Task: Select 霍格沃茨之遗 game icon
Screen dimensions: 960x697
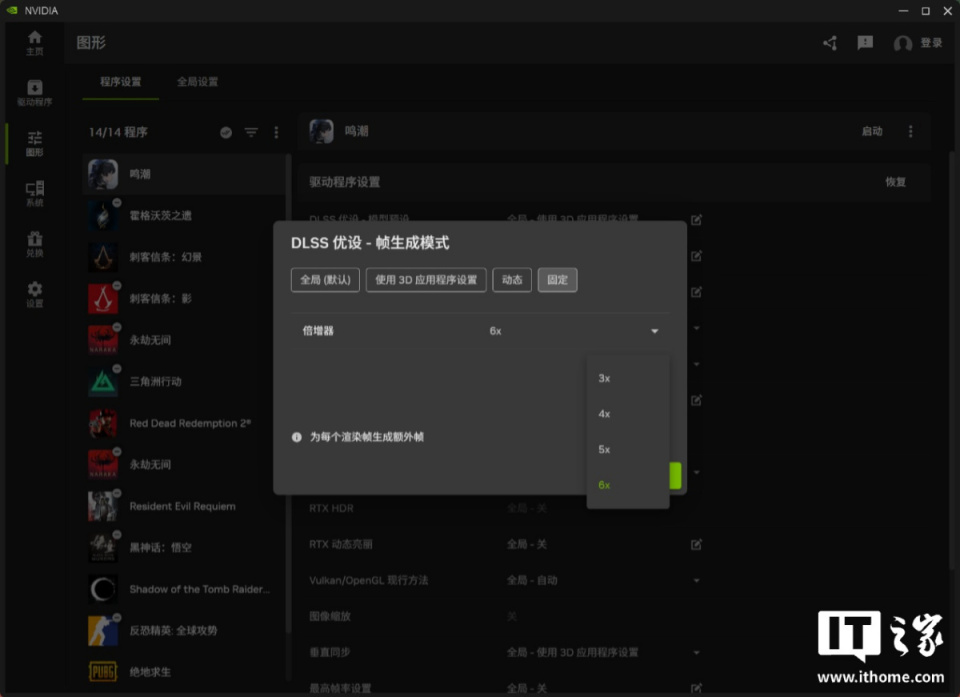Action: click(103, 216)
